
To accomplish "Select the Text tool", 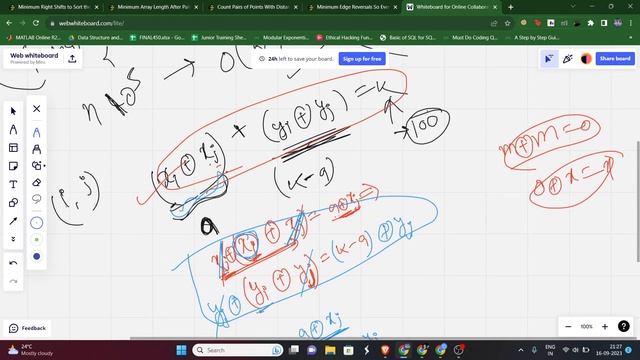I will (x=13, y=184).
